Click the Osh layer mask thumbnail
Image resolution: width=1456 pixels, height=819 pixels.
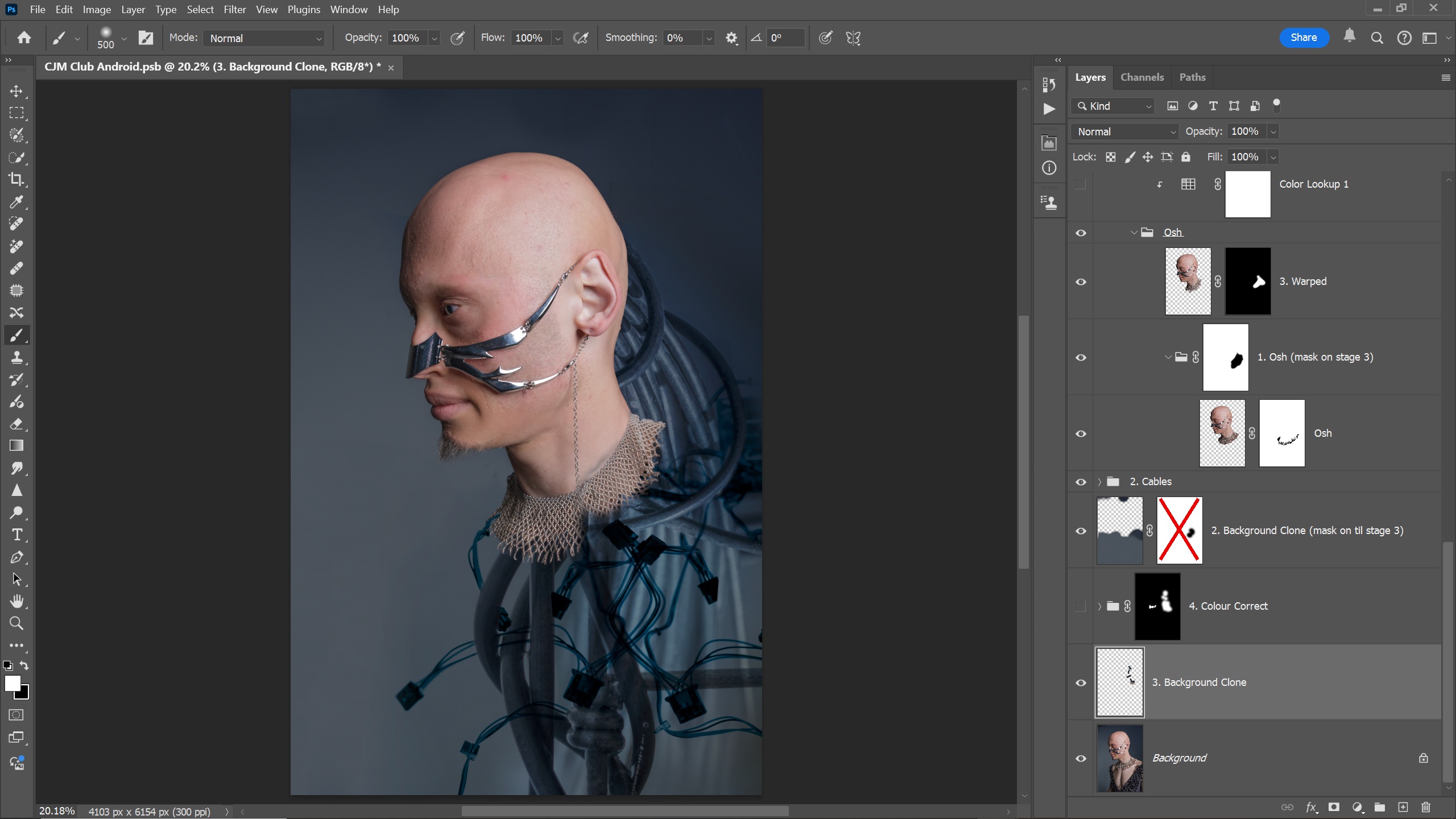[1281, 433]
